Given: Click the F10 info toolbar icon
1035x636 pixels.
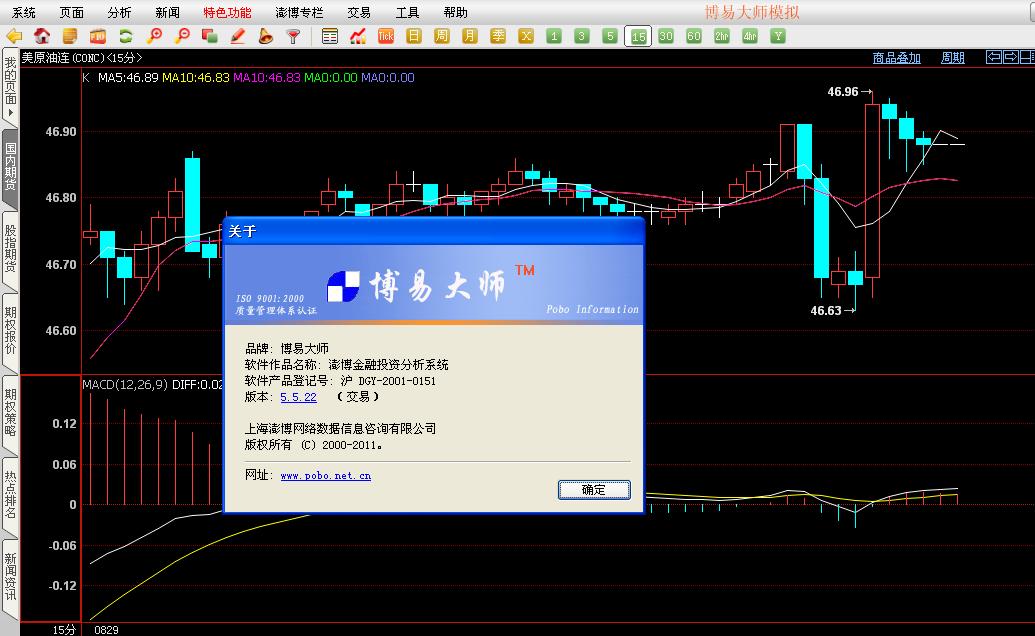Looking at the screenshot, I should click(x=98, y=36).
